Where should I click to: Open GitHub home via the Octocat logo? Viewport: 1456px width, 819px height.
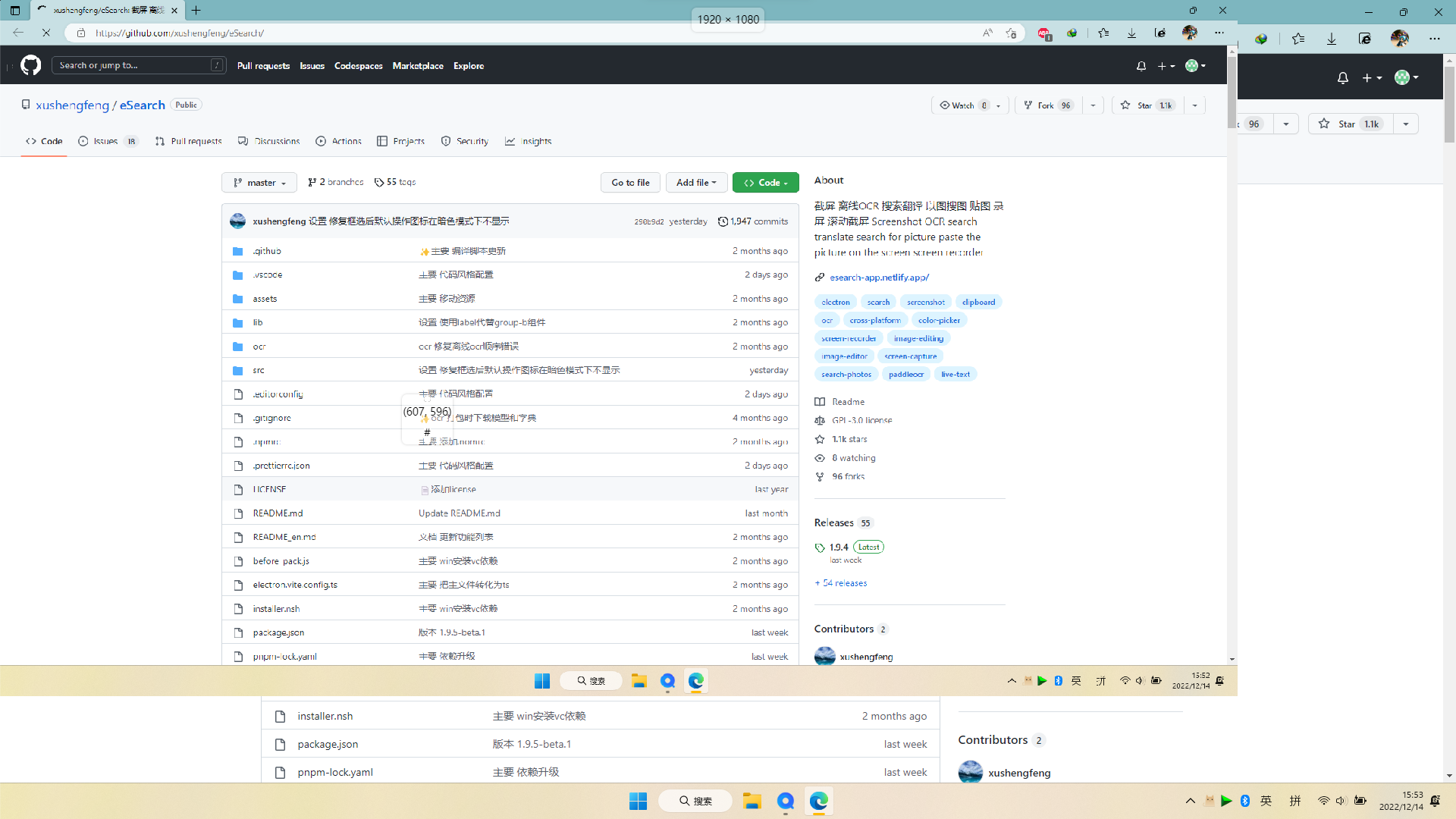(x=30, y=65)
